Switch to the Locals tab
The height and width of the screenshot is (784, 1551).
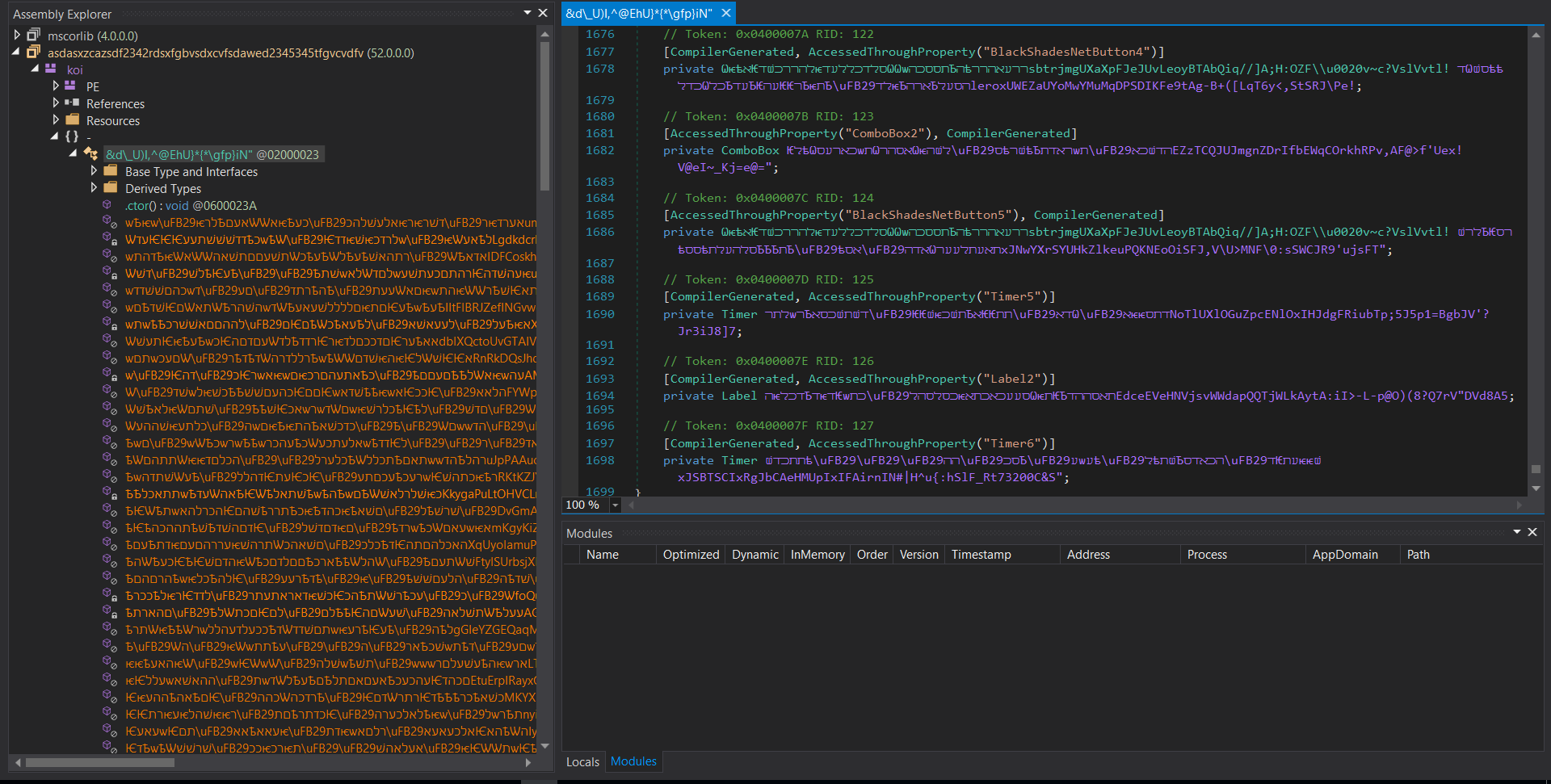582,761
